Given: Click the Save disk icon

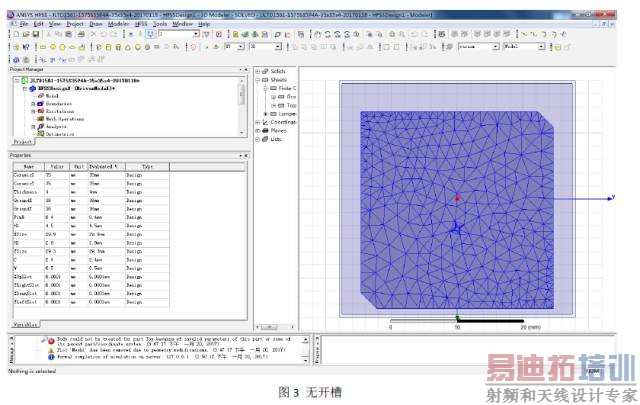Looking at the screenshot, I should point(36,34).
